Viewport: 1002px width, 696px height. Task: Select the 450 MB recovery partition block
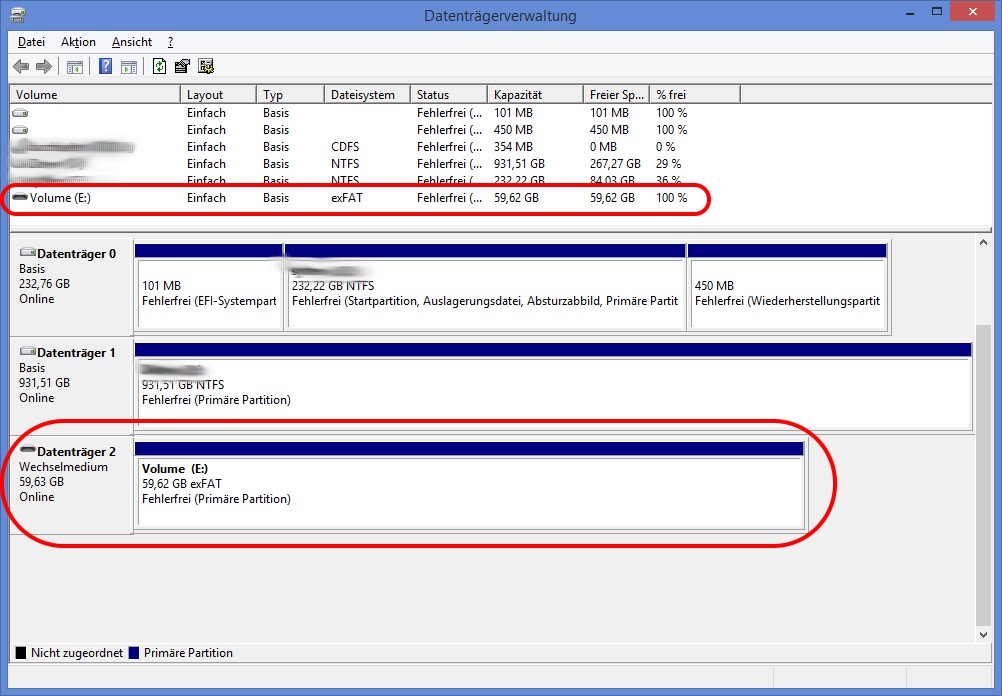click(787, 294)
